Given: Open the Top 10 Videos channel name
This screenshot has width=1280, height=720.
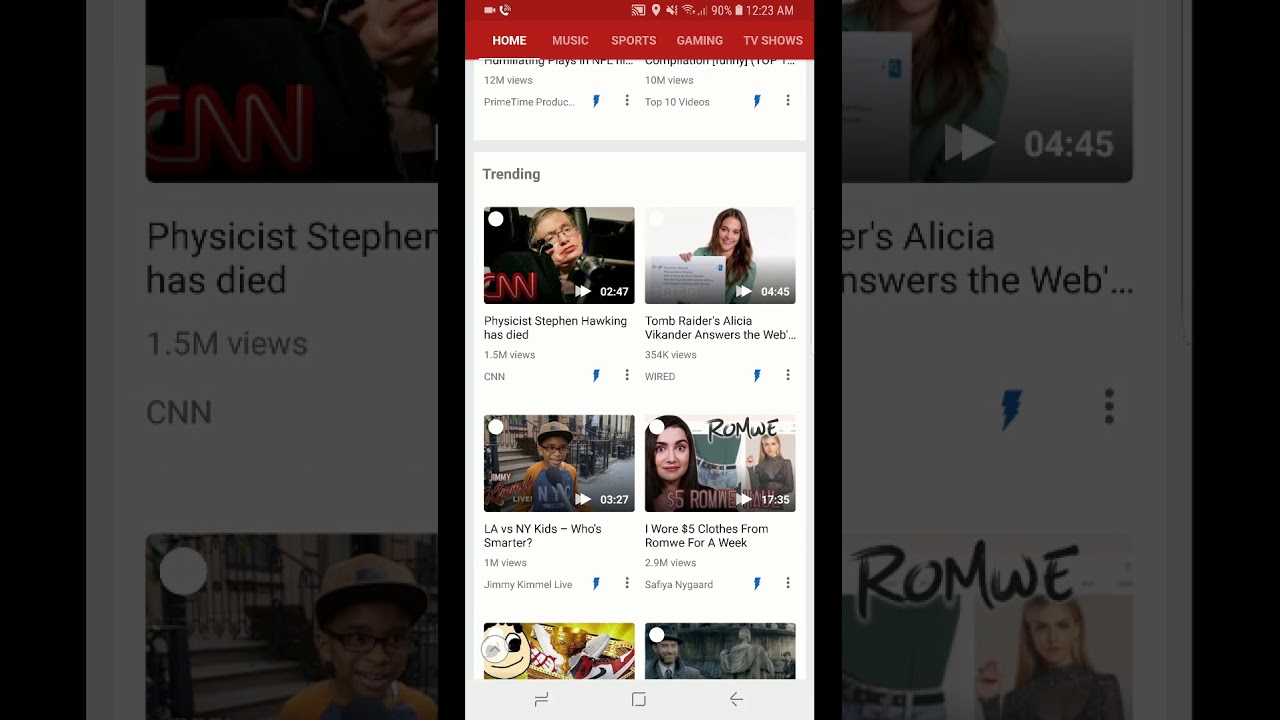Looking at the screenshot, I should (677, 102).
